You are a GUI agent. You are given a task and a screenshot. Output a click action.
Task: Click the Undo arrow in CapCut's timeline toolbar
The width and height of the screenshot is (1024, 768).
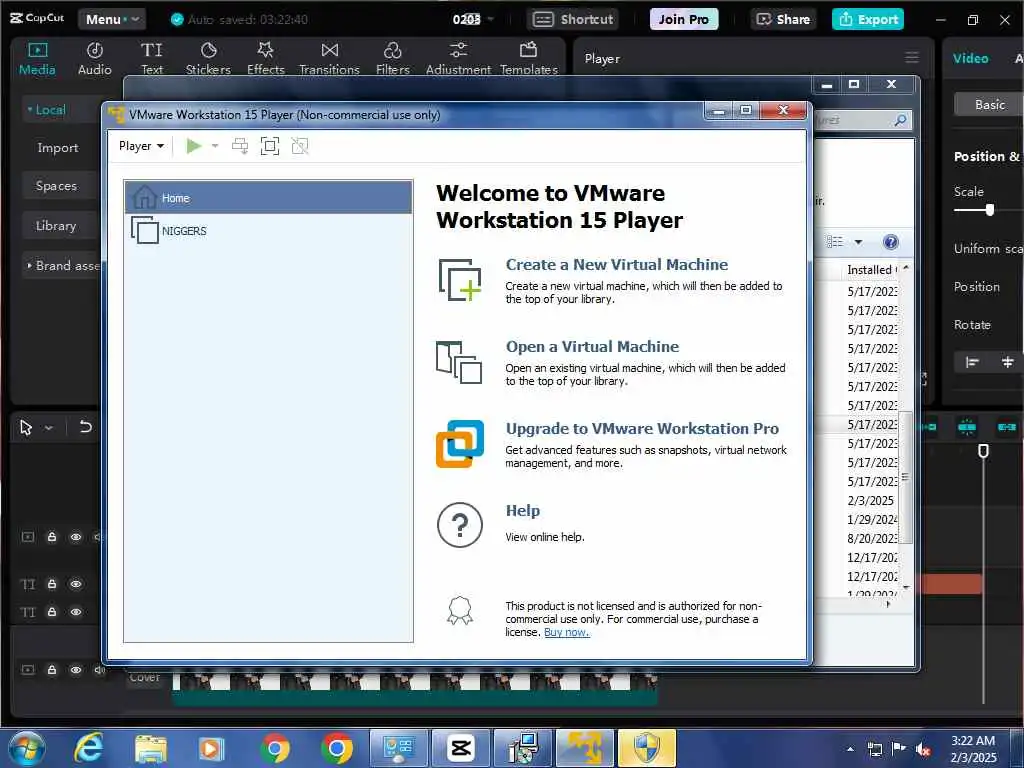pyautogui.click(x=86, y=426)
